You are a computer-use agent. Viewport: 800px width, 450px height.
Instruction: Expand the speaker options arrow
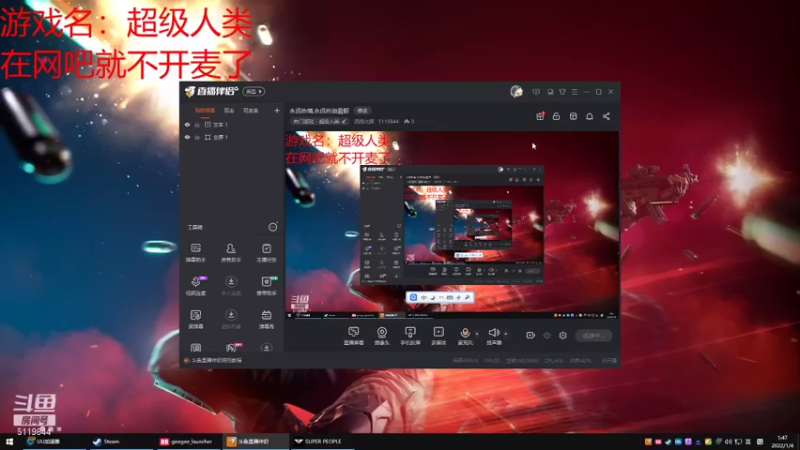click(506, 334)
